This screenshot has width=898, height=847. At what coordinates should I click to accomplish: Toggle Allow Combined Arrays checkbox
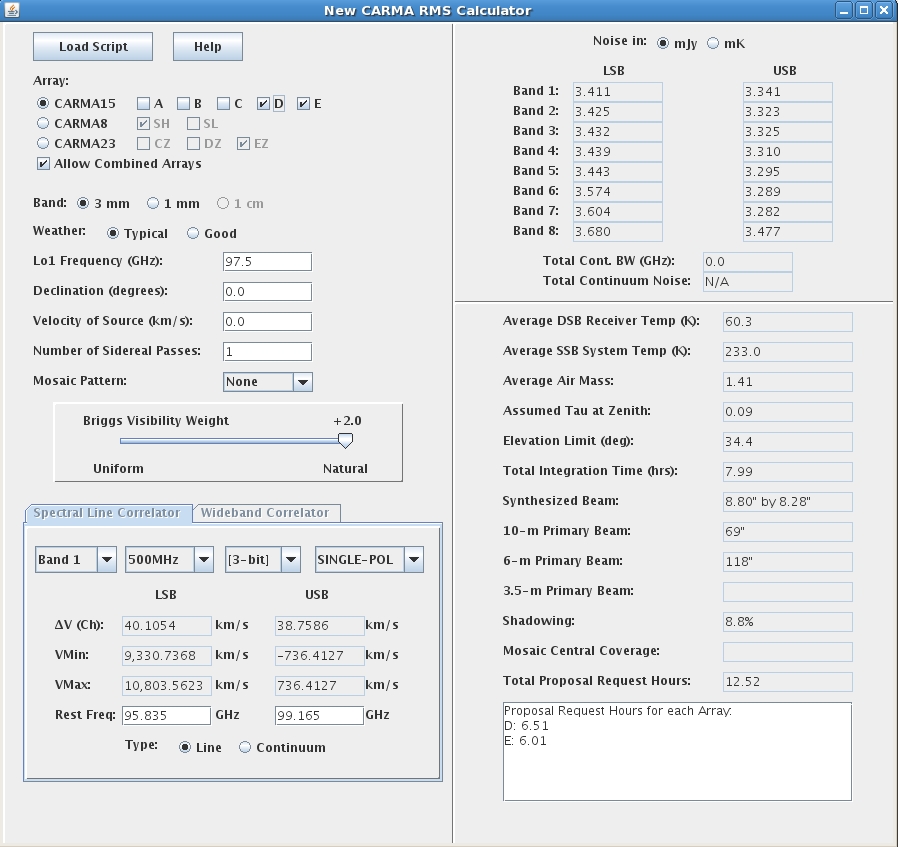[x=43, y=164]
